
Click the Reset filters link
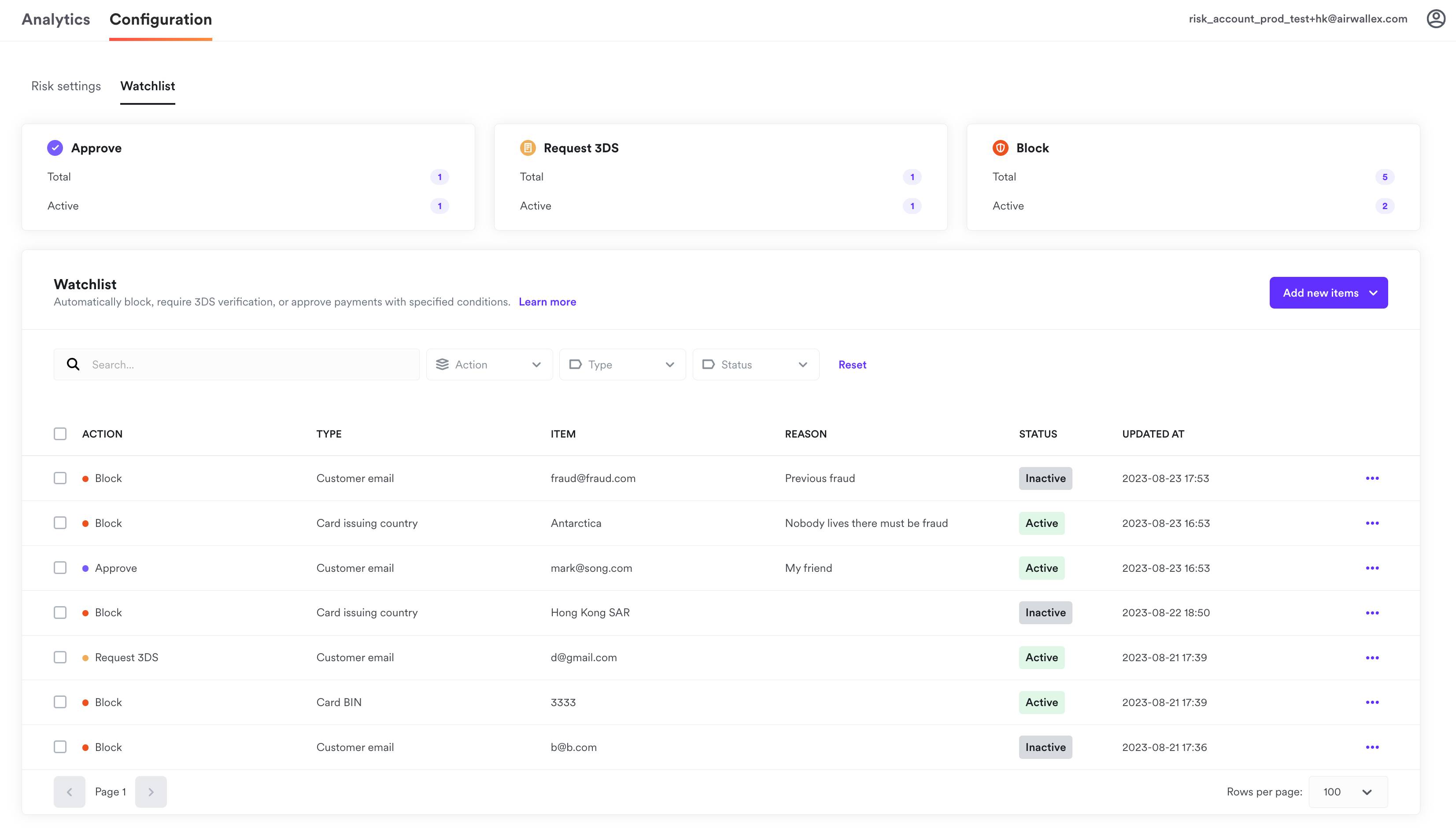852,365
